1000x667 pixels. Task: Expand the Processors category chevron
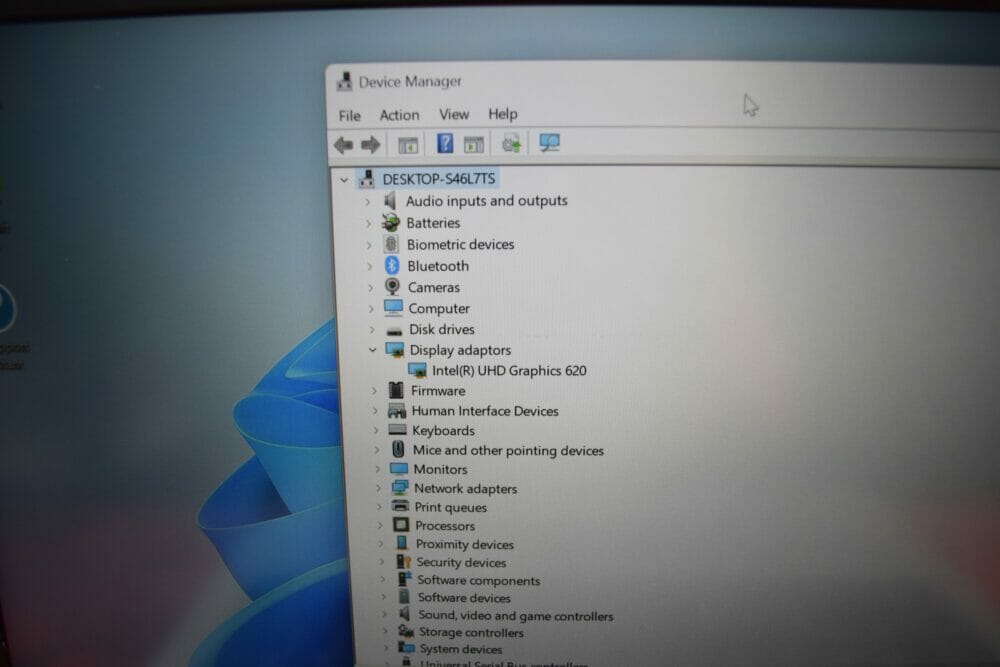380,525
